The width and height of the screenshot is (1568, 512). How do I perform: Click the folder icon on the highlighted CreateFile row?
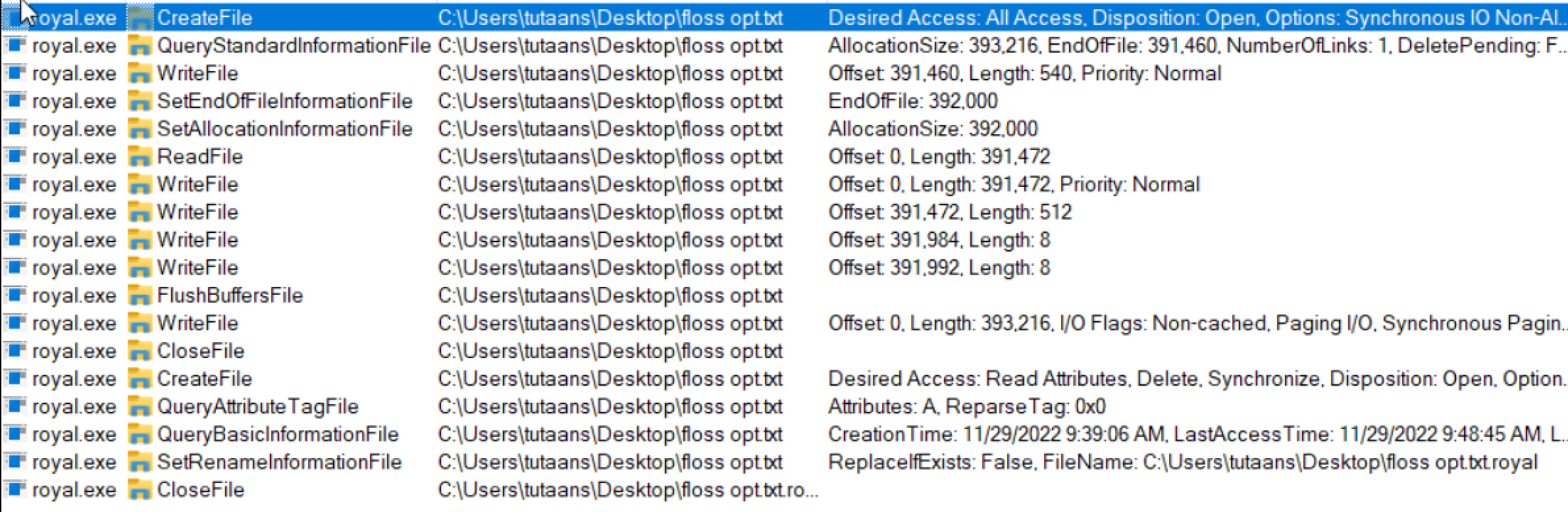click(x=138, y=18)
